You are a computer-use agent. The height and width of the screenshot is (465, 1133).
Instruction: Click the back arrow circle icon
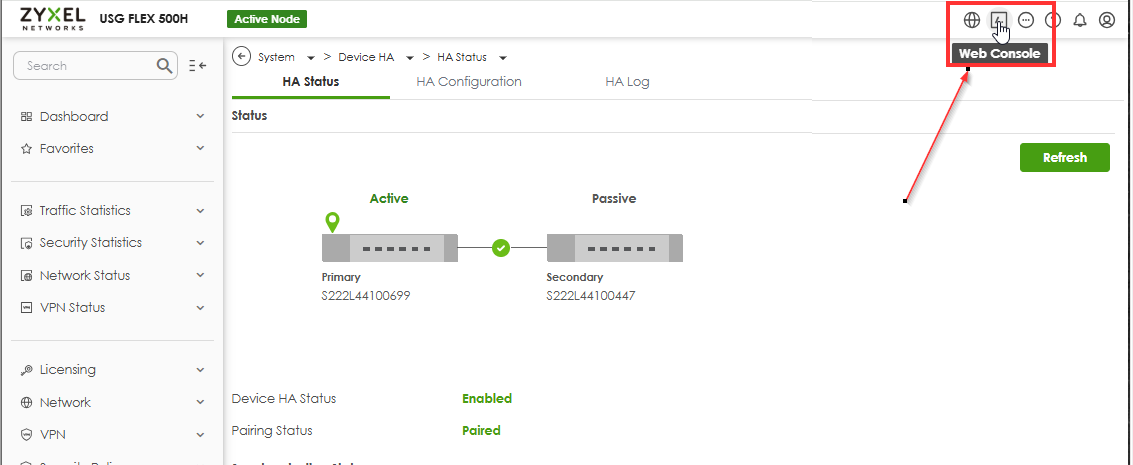(241, 56)
